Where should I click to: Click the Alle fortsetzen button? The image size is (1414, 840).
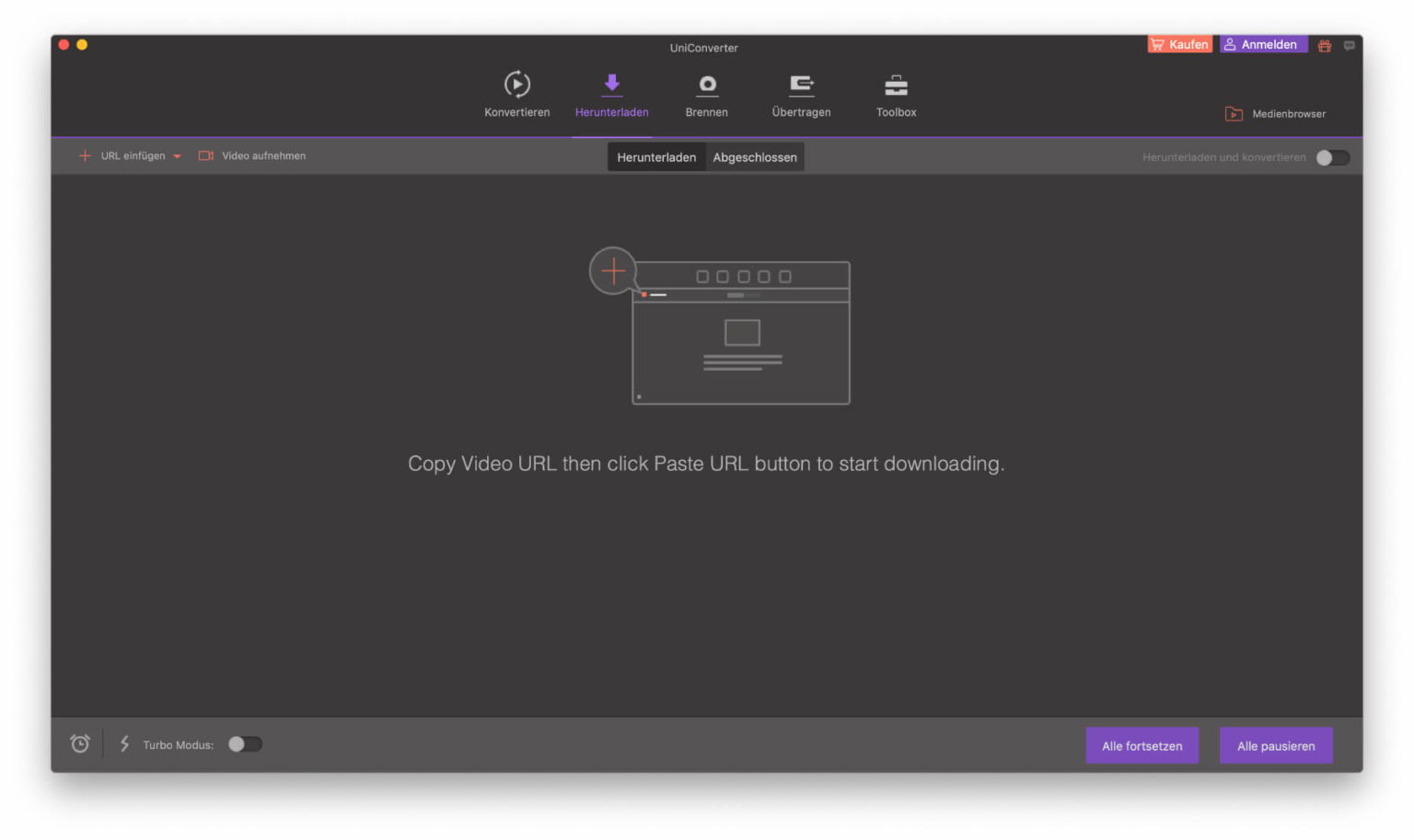[x=1142, y=746]
